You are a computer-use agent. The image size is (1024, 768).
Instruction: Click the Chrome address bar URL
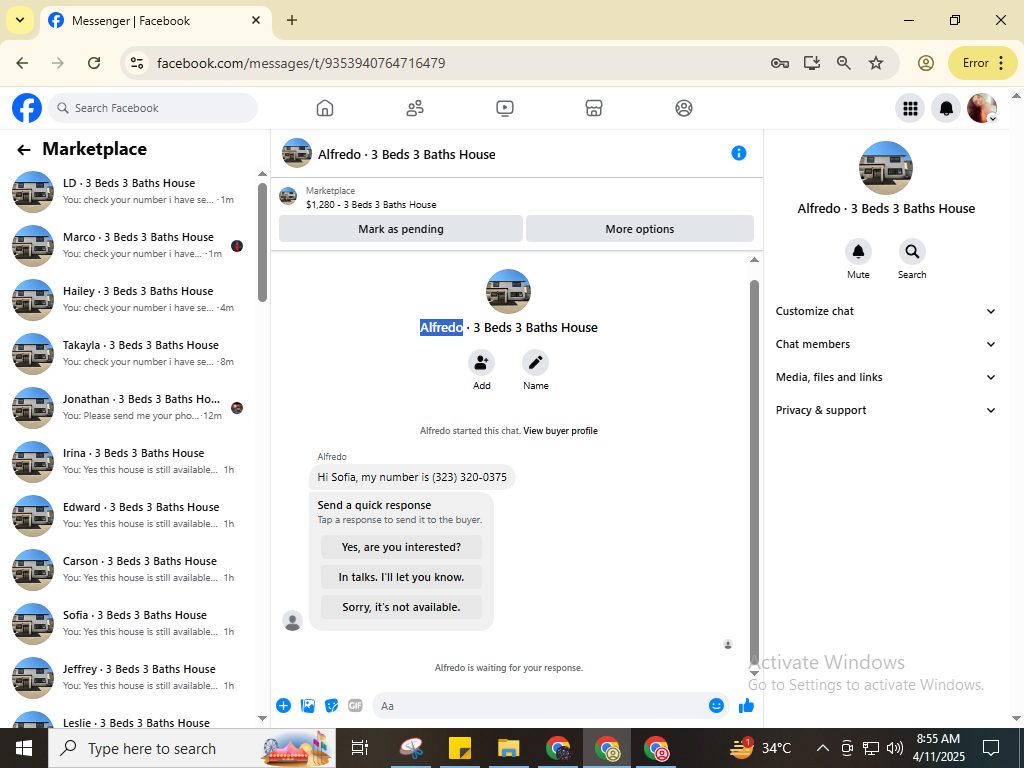click(301, 63)
